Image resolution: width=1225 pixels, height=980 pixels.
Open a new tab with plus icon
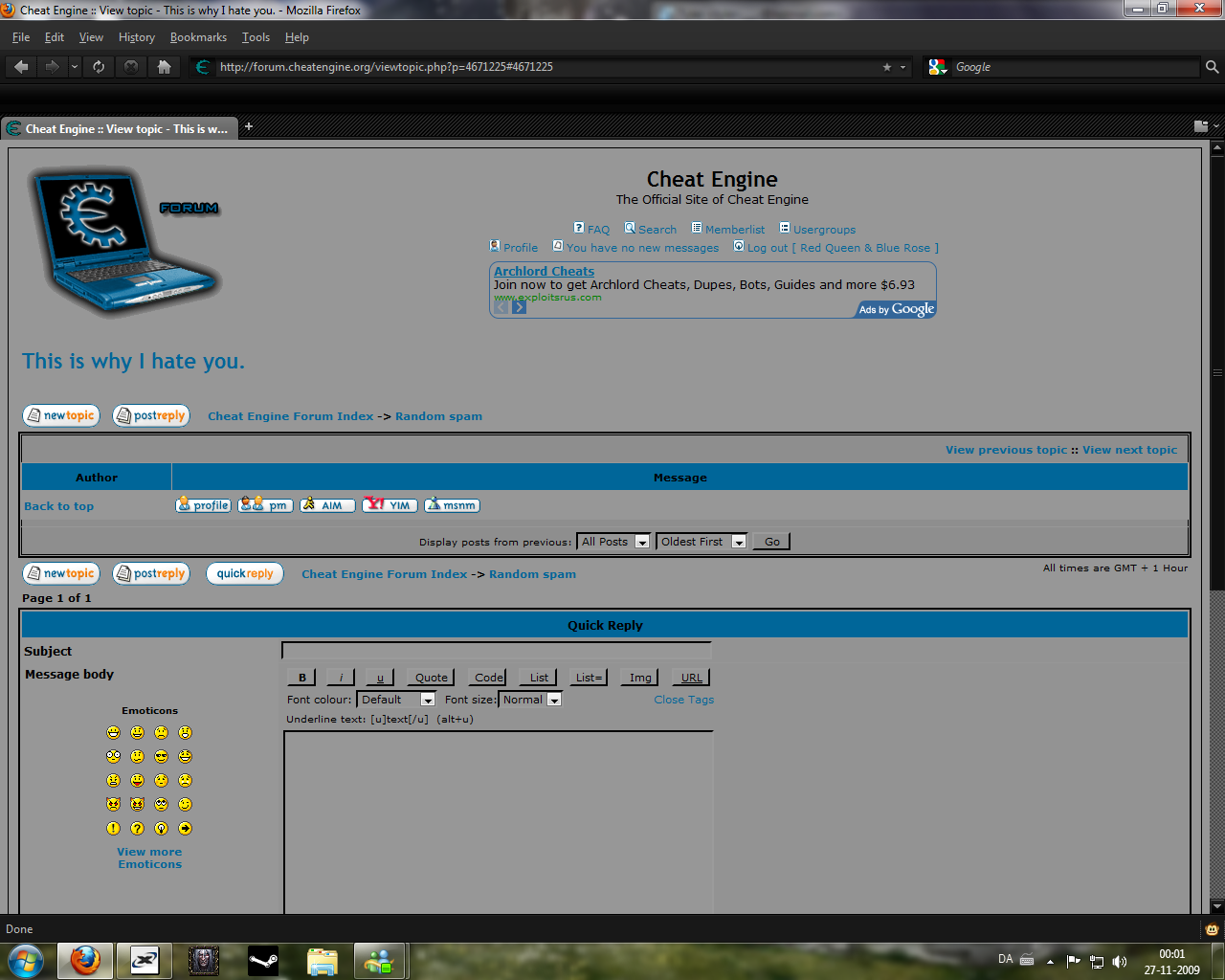pyautogui.click(x=249, y=126)
